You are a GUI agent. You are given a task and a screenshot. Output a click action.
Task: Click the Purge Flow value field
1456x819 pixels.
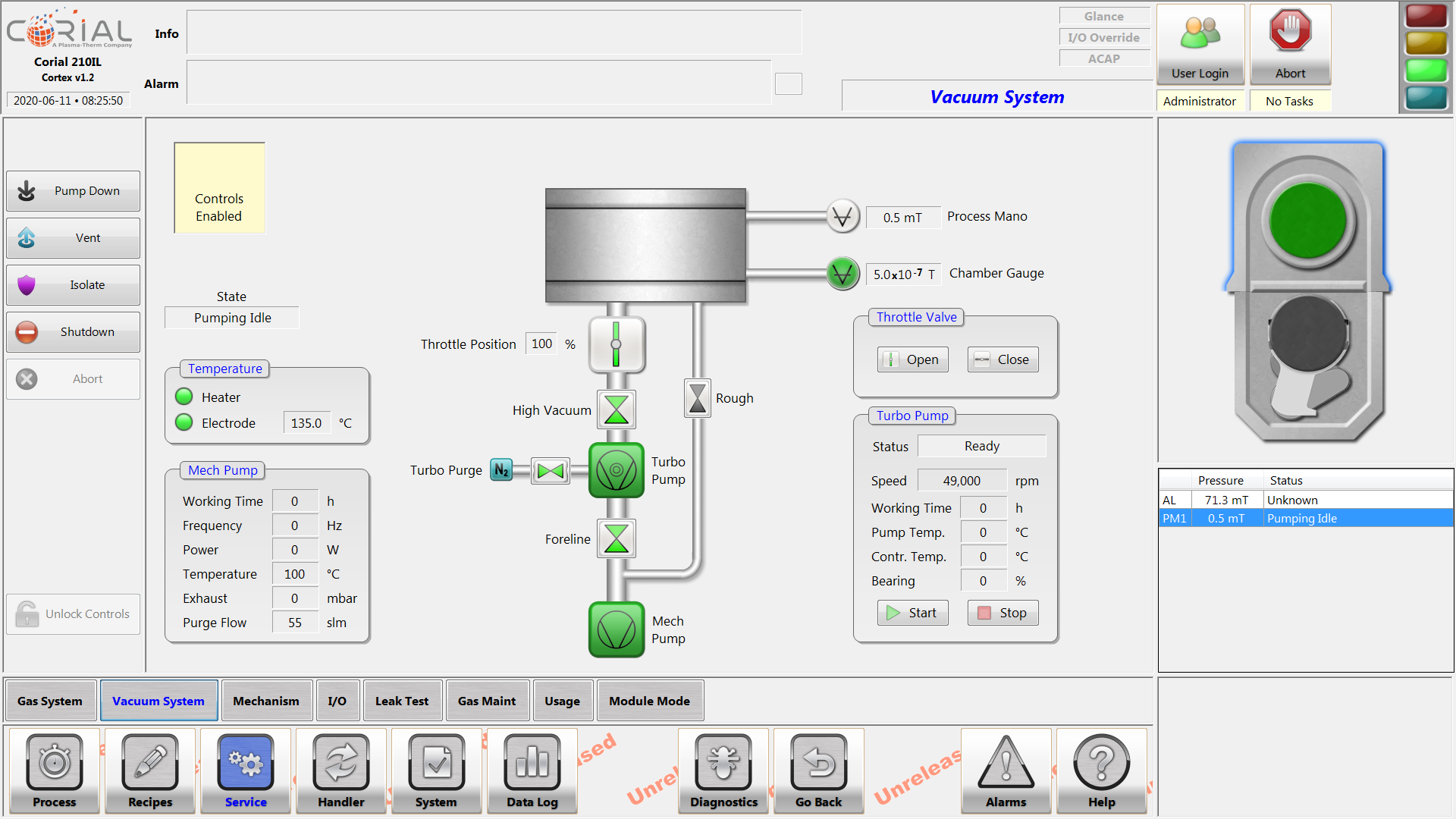pos(295,623)
